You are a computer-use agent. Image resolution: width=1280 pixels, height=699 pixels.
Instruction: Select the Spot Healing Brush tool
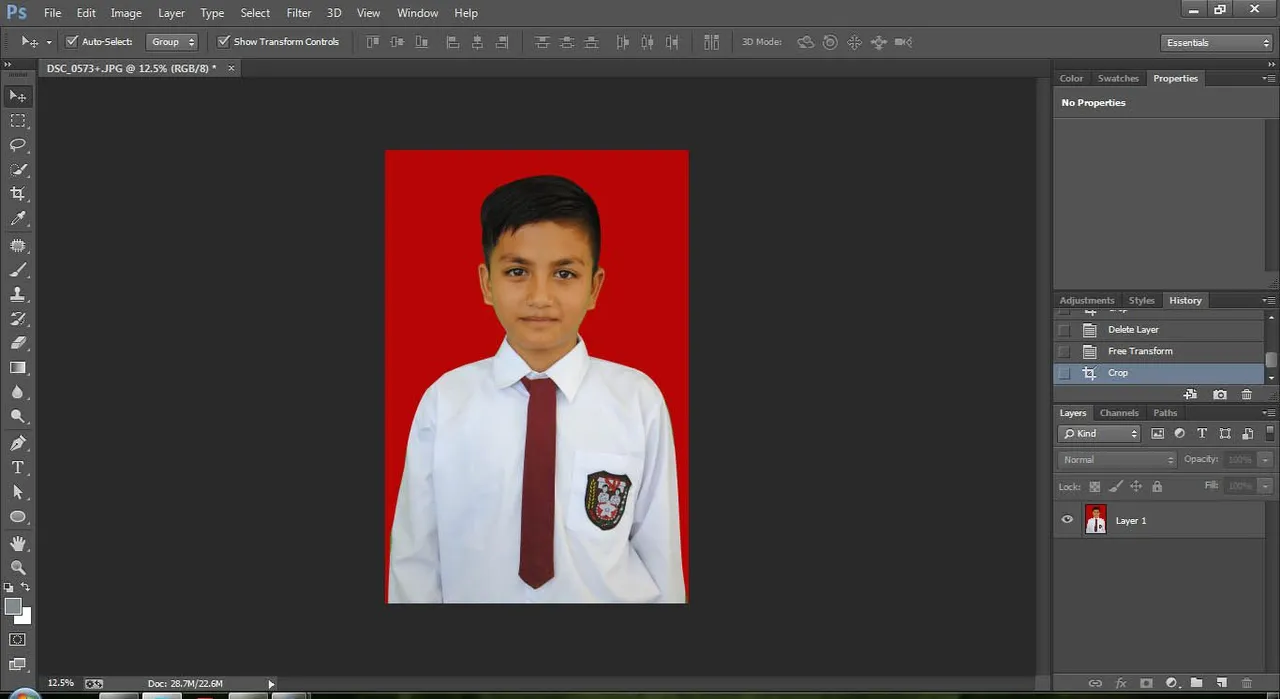(18, 245)
